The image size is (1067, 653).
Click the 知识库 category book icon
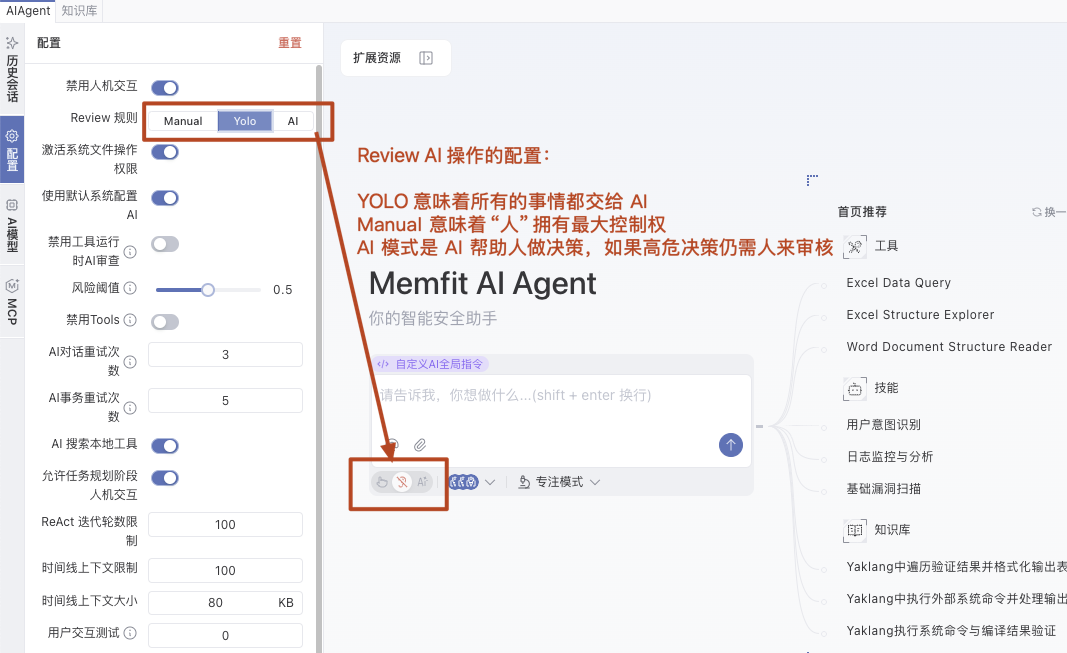pos(855,530)
